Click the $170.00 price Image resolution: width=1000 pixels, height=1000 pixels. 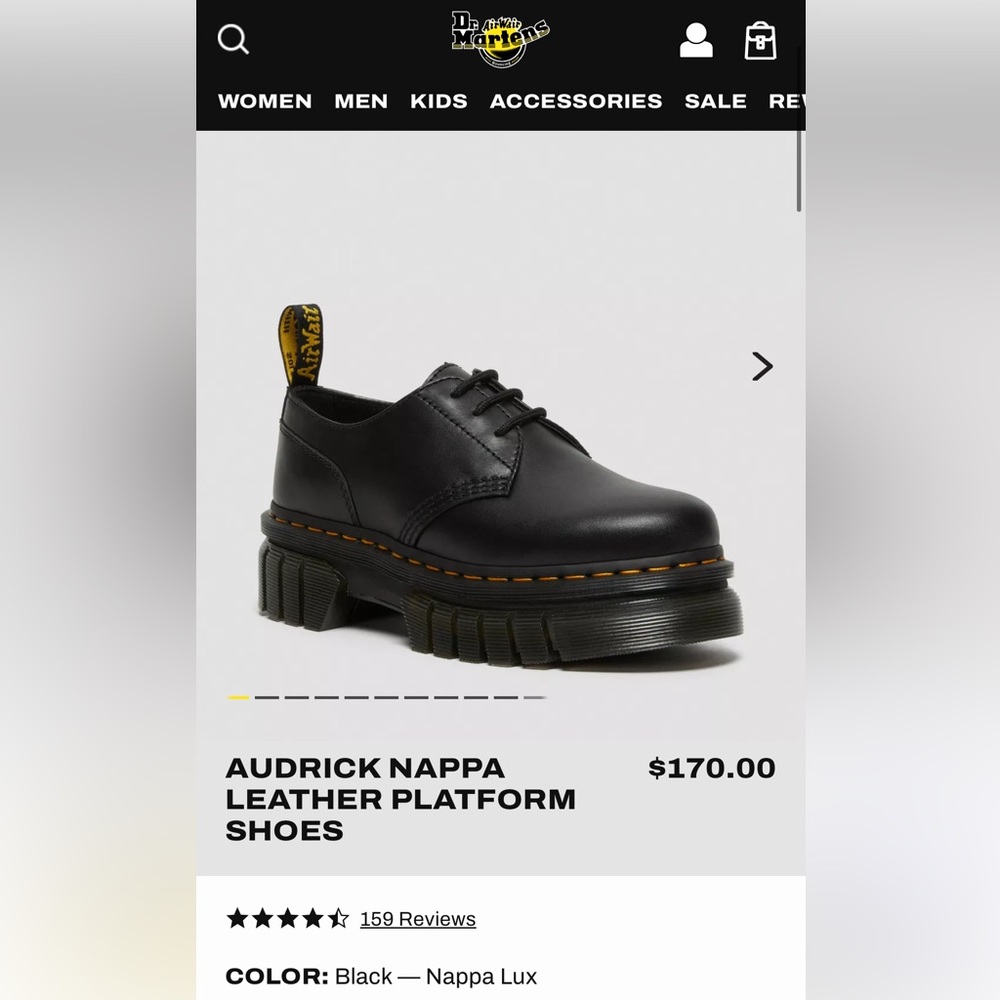coord(712,768)
